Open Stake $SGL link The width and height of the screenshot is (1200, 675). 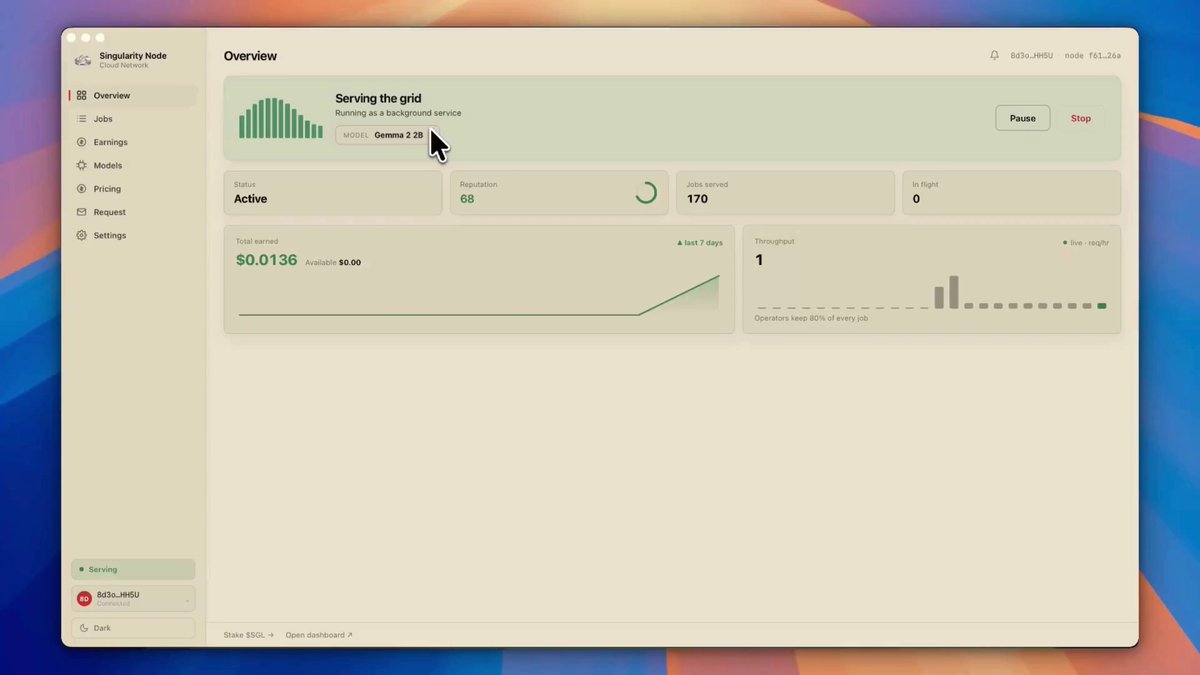pyautogui.click(x=248, y=635)
